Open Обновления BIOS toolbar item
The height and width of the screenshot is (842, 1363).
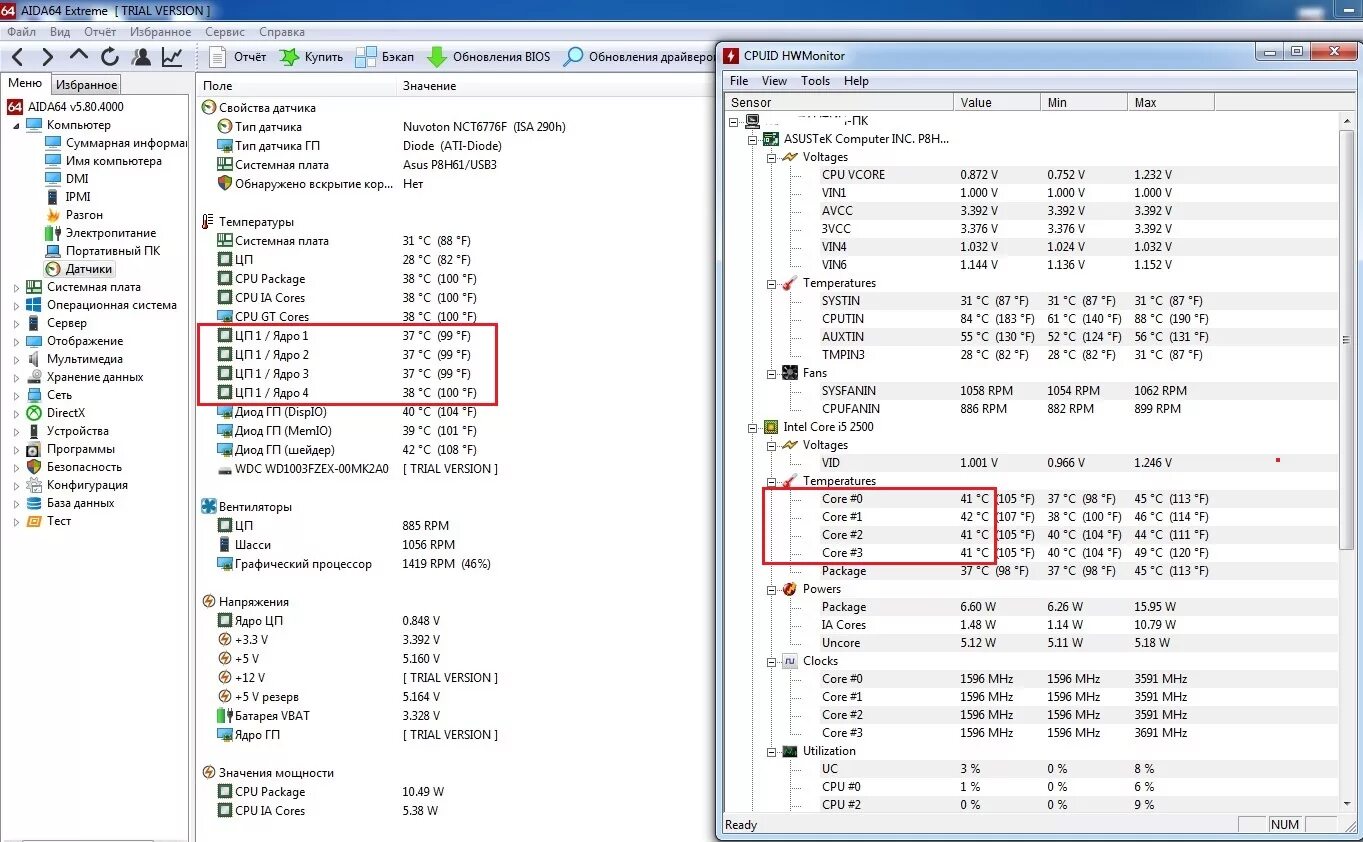[x=488, y=57]
